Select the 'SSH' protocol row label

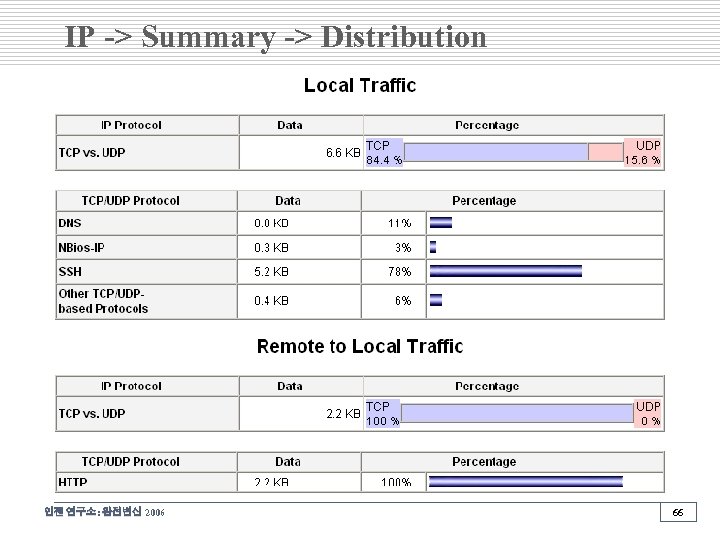(x=70, y=272)
